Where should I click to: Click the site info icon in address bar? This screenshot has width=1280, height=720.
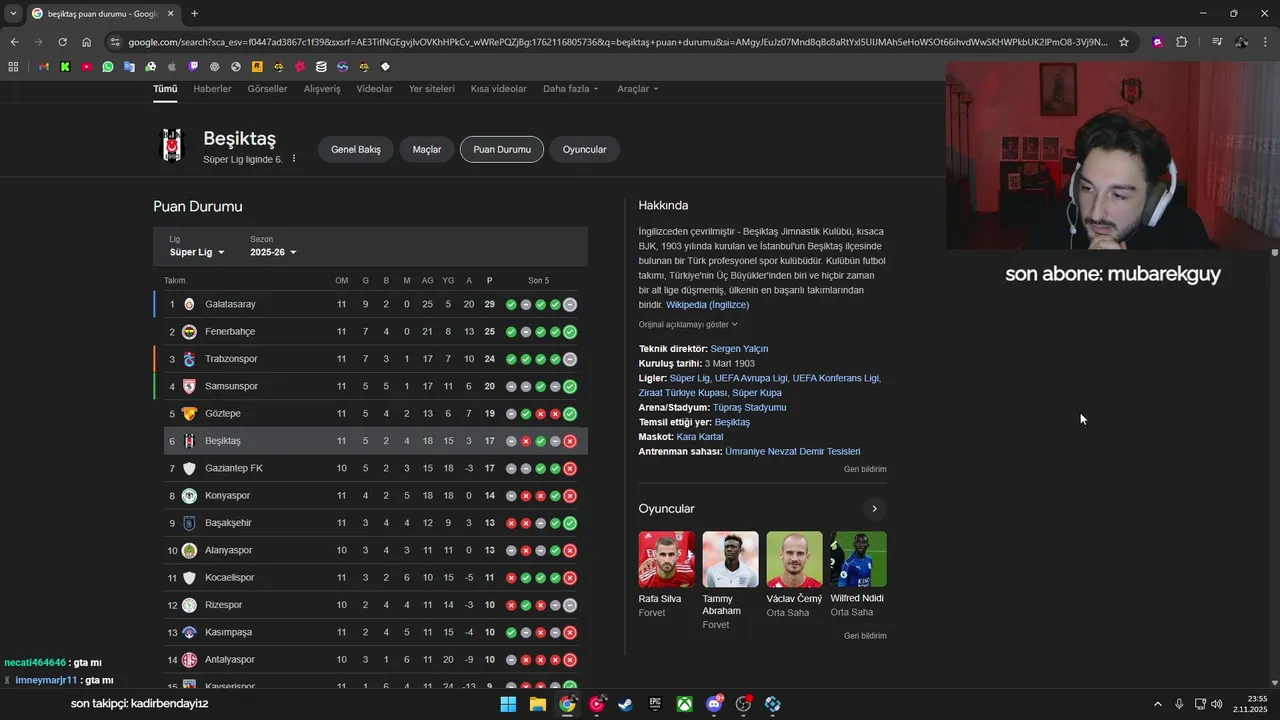click(x=115, y=42)
